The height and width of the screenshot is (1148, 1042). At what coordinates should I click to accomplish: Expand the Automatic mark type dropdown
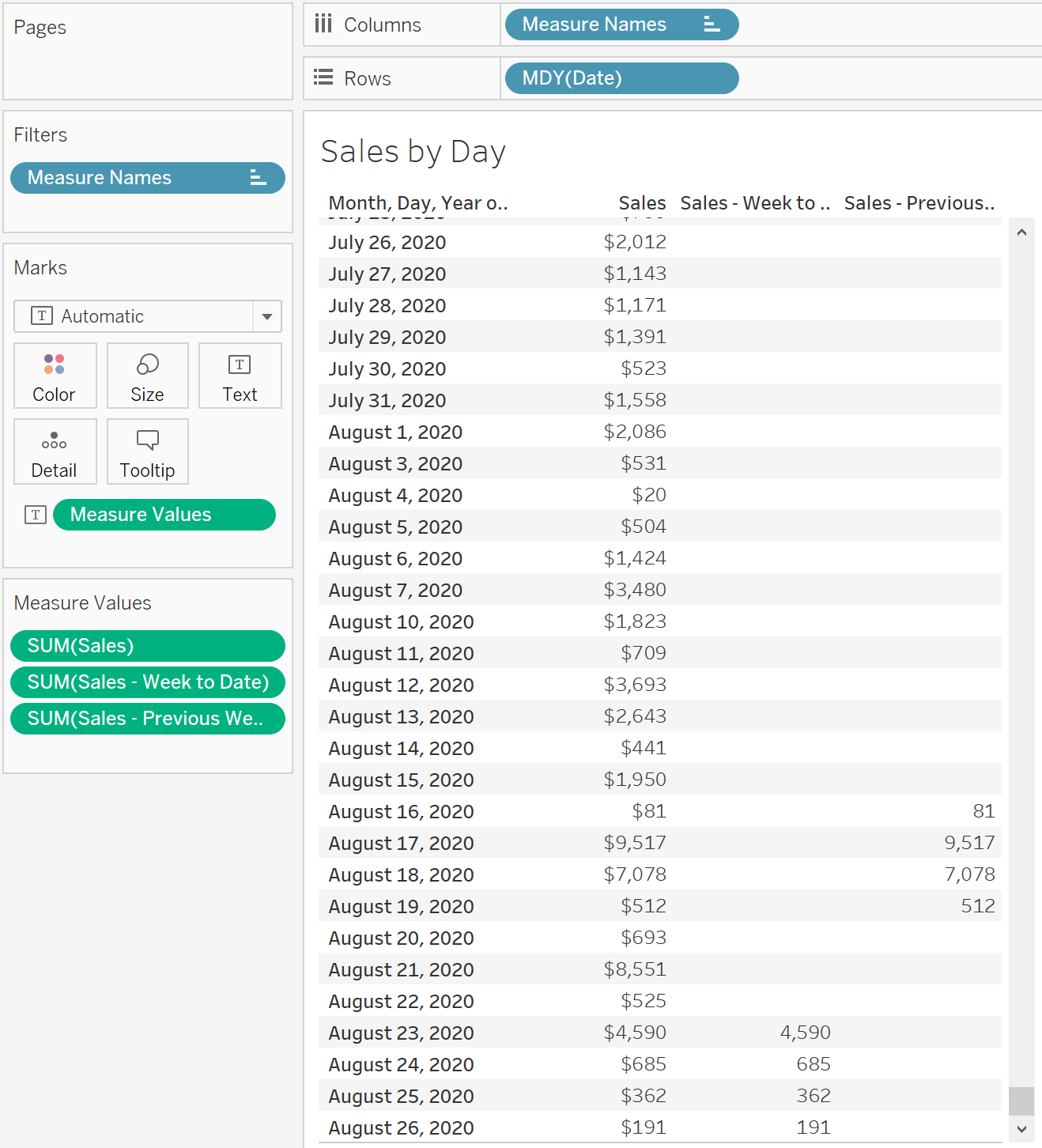coord(267,316)
